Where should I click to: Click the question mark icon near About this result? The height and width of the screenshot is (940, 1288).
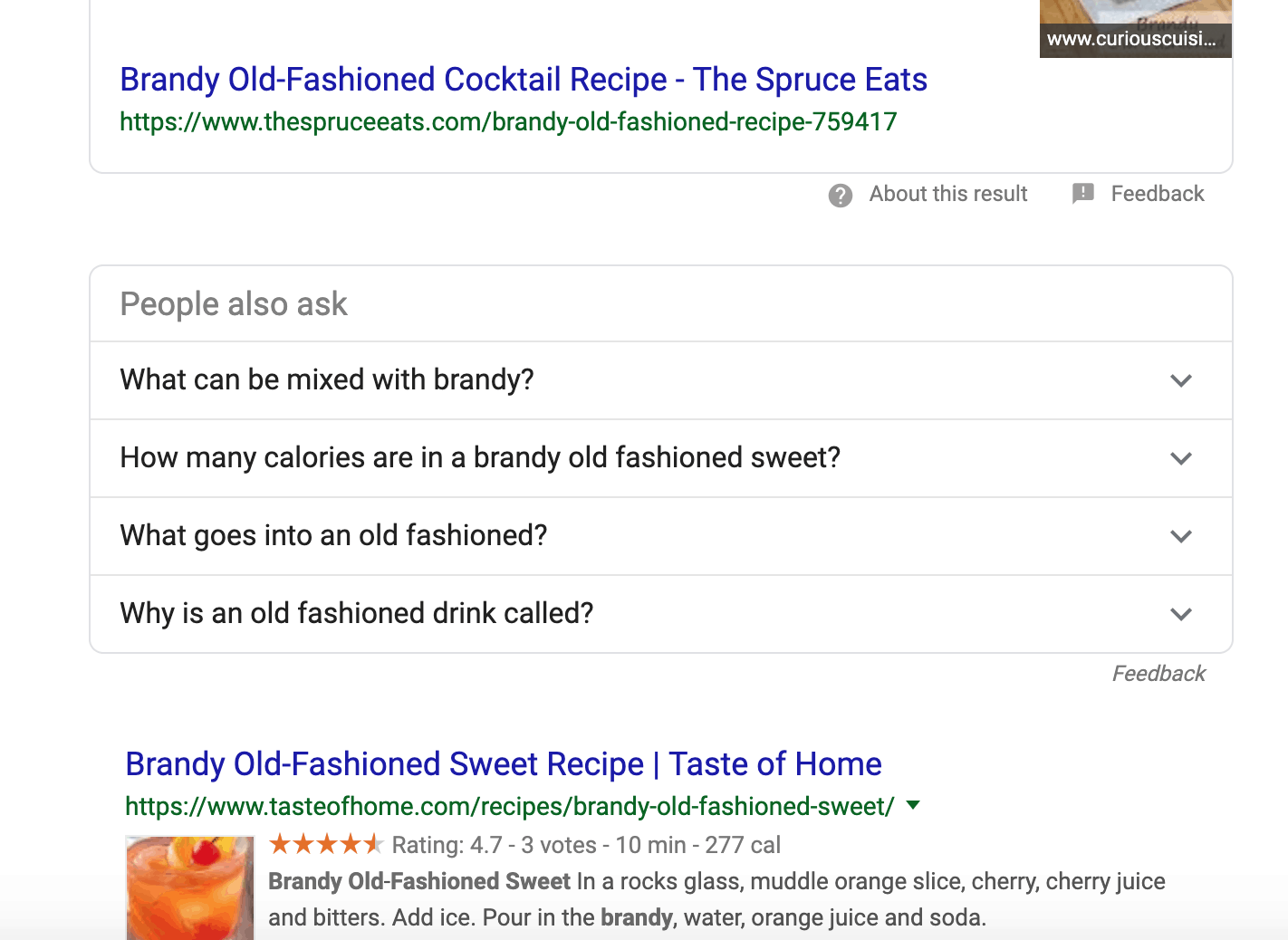[841, 195]
